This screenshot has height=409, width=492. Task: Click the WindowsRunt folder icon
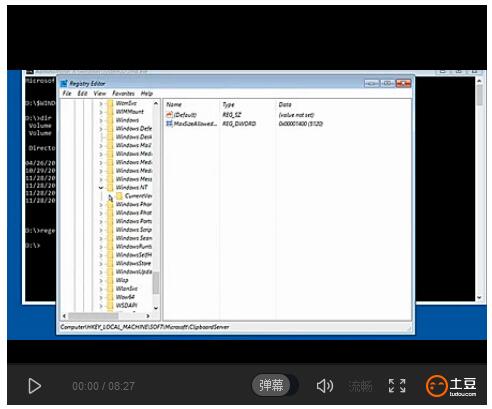pyautogui.click(x=110, y=246)
